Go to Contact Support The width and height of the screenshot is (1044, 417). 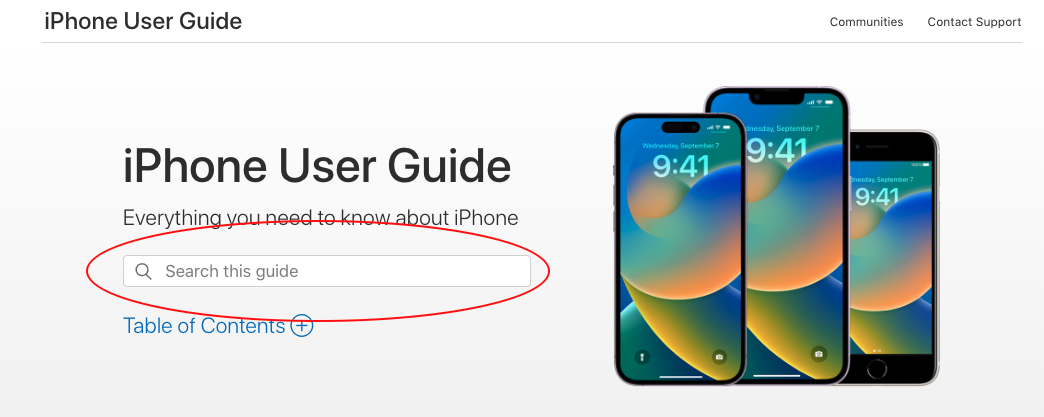point(974,22)
